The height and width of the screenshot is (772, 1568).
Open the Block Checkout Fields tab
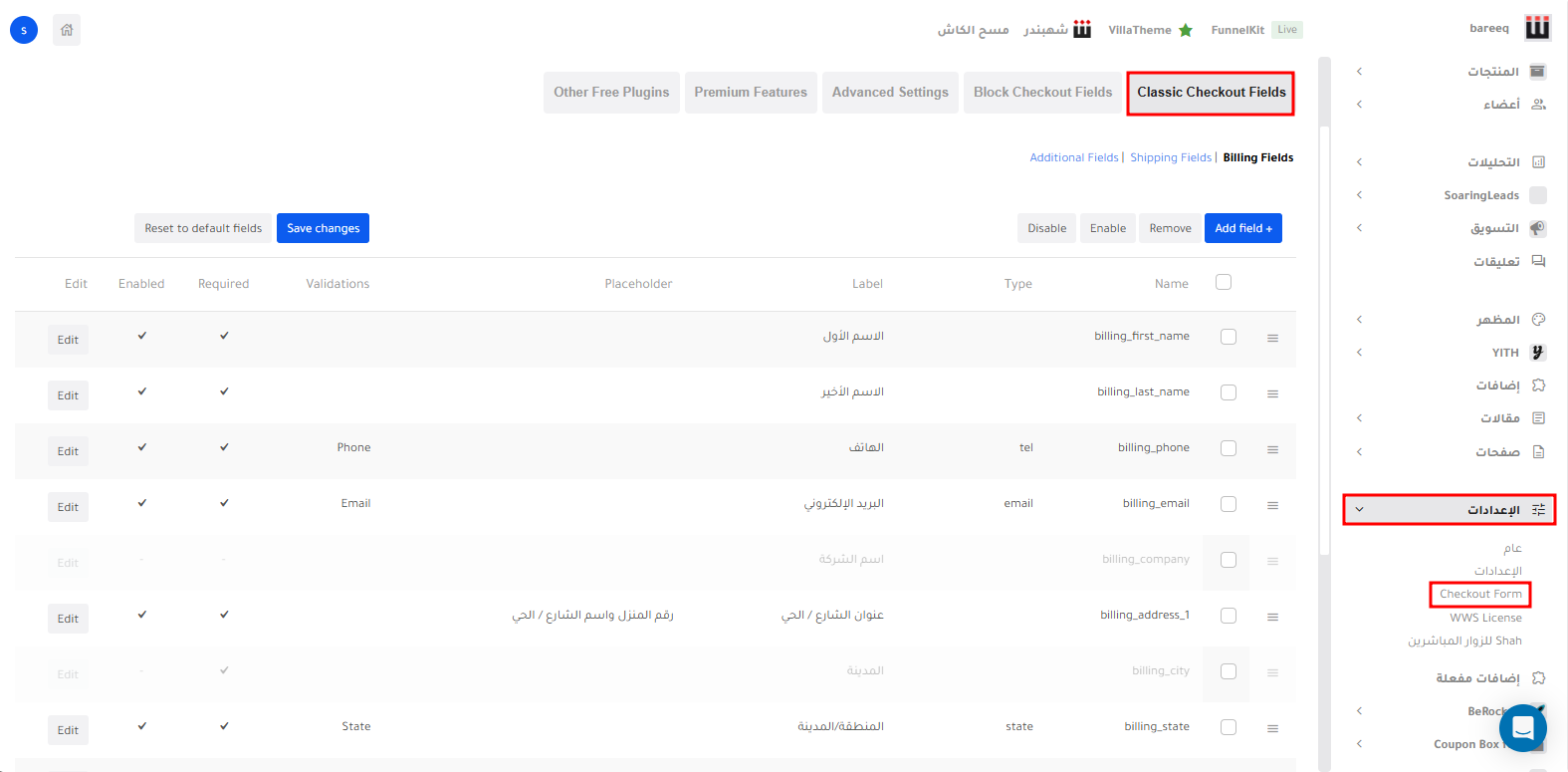[1042, 93]
